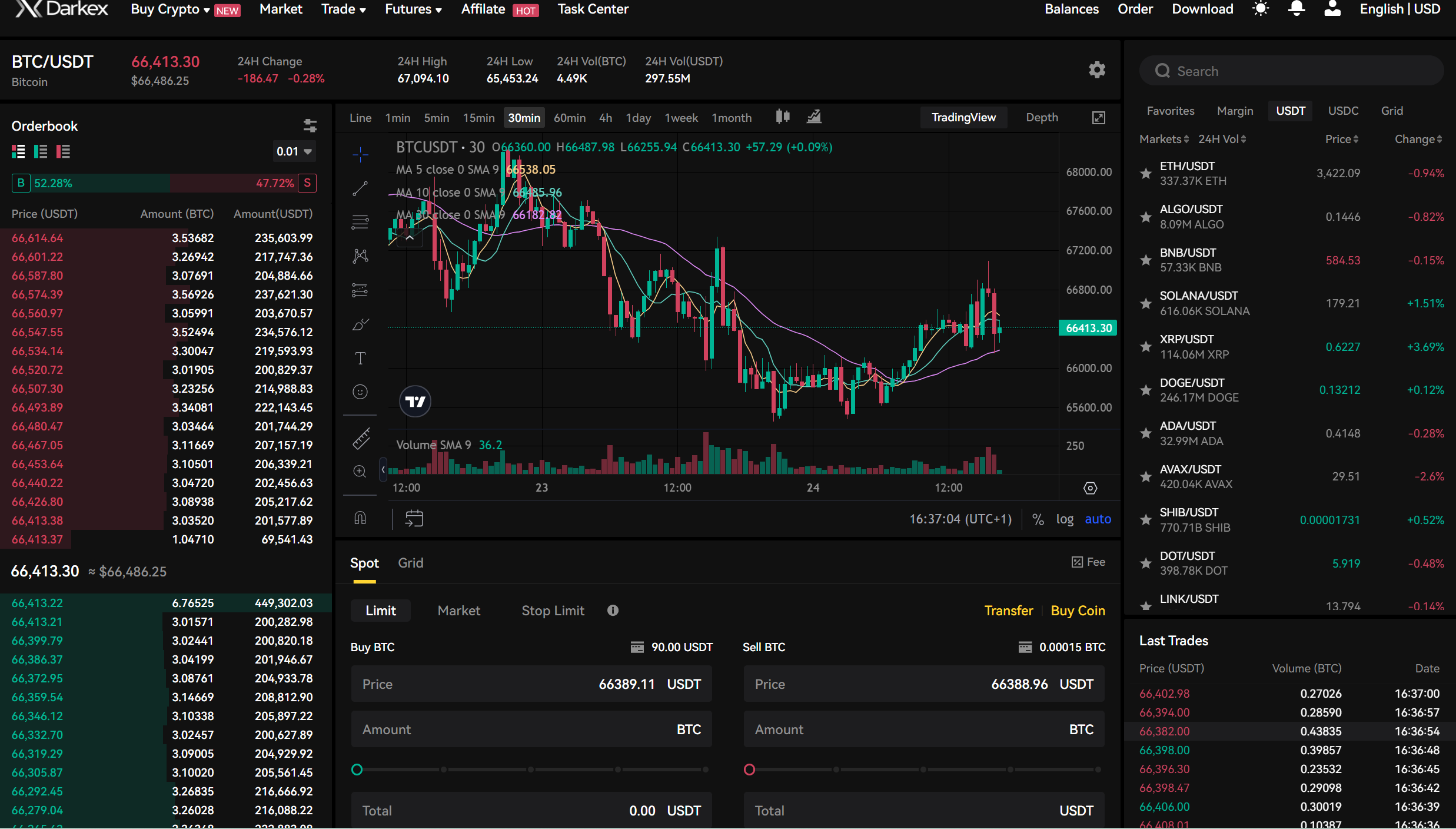Image resolution: width=1456 pixels, height=829 pixels.
Task: Click the magnet/snap tool icon
Action: tap(360, 518)
